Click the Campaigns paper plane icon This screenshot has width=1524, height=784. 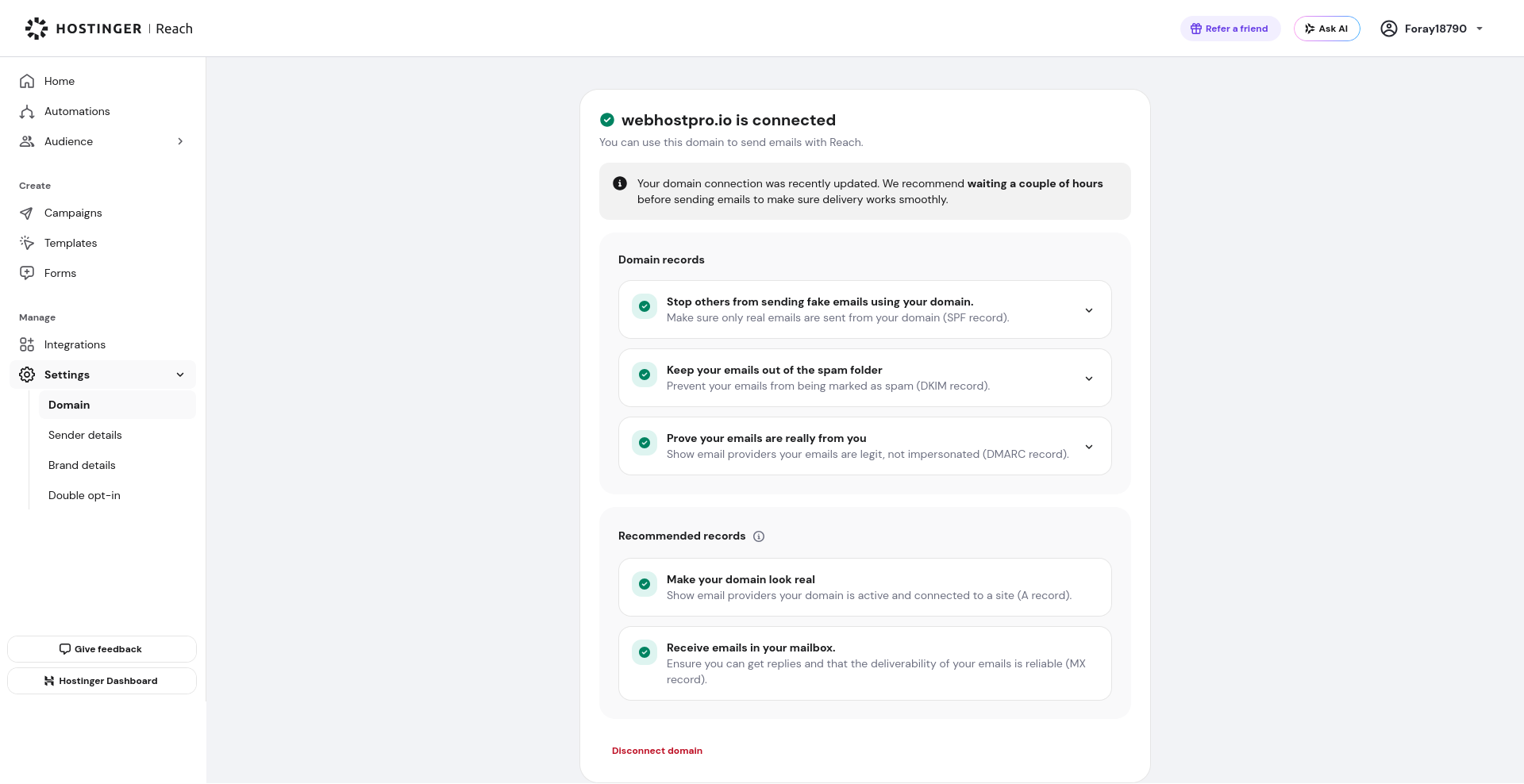(27, 213)
